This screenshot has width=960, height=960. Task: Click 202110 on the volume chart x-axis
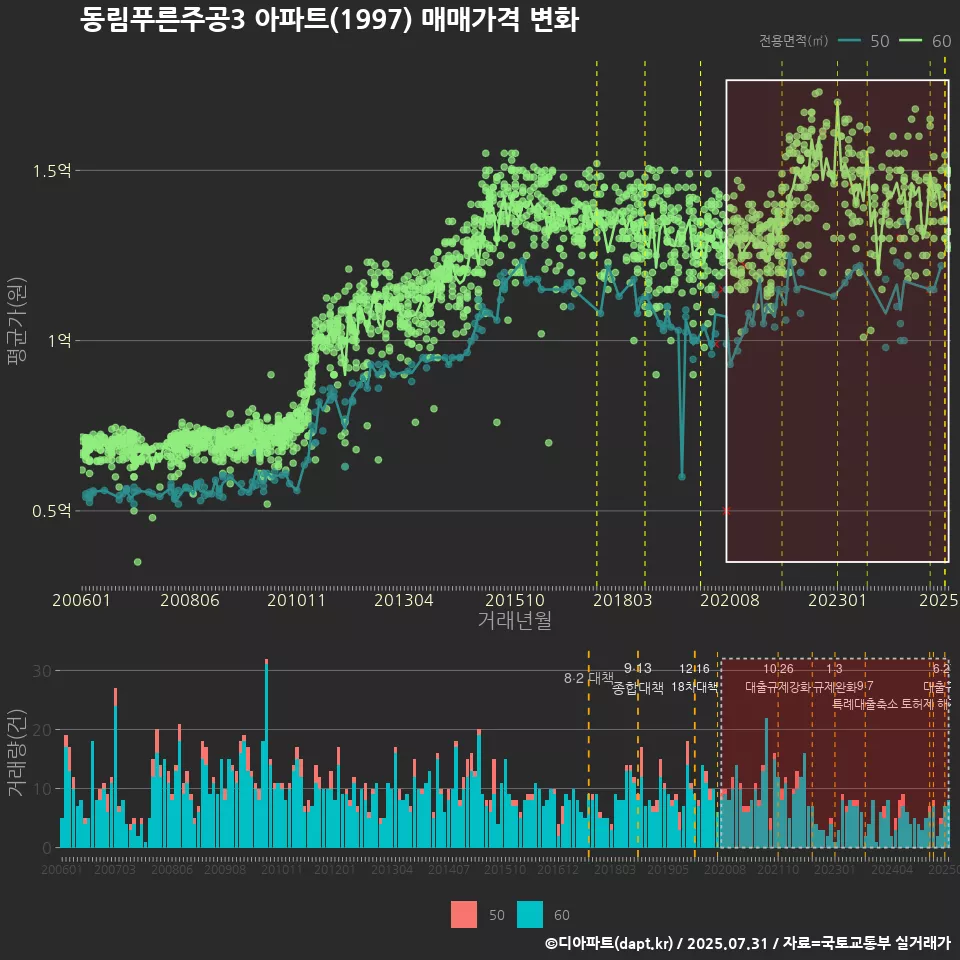tap(778, 869)
